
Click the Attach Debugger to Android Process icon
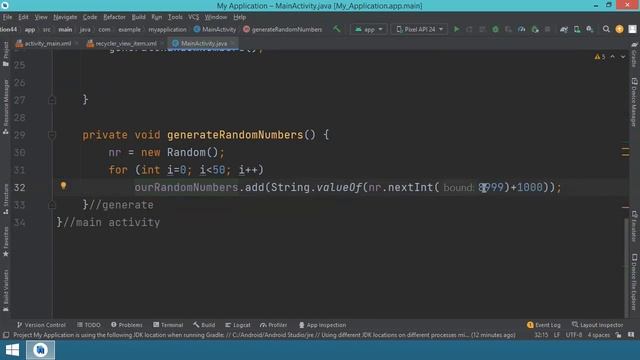pos(535,29)
